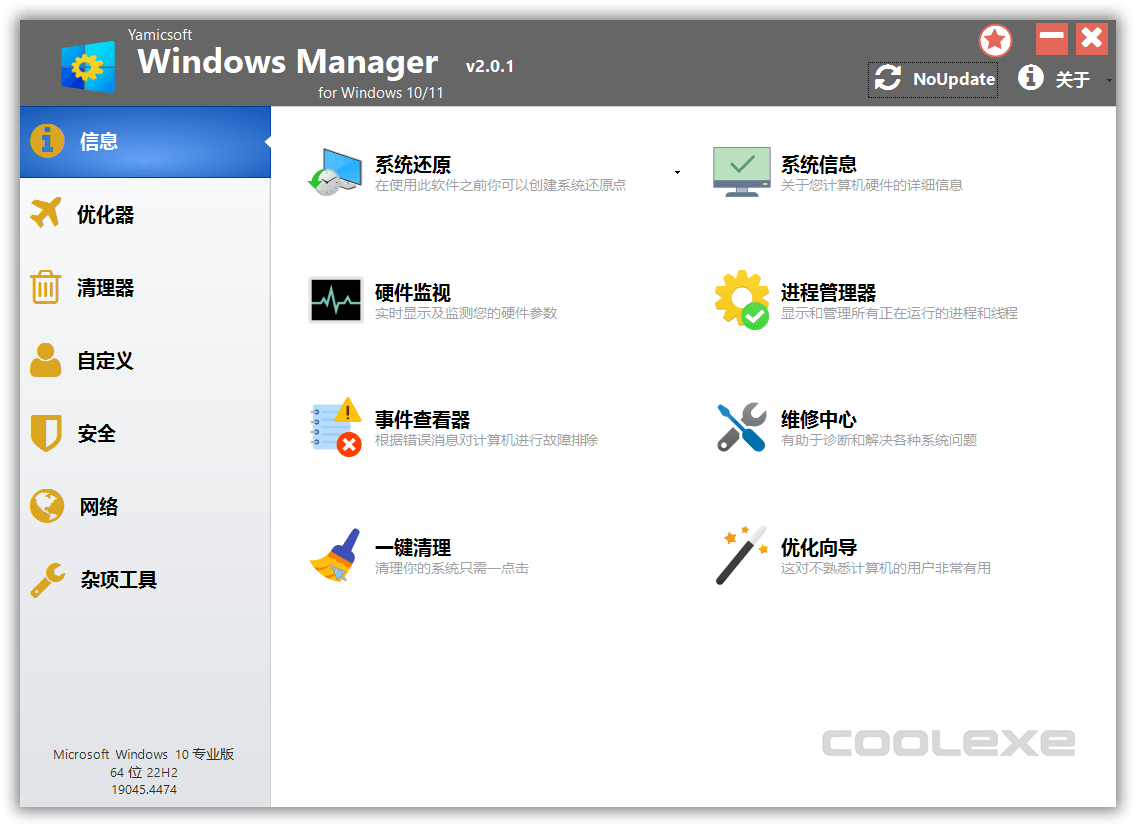This screenshot has width=1136, height=827.
Task: Open the 进程管理器 gear icon
Action: [x=740, y=298]
